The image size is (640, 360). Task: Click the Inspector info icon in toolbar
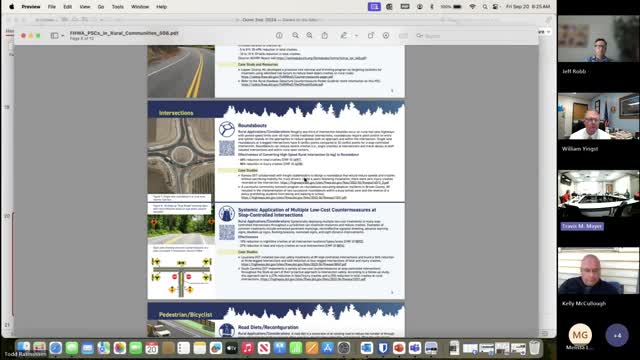pyautogui.click(x=279, y=36)
